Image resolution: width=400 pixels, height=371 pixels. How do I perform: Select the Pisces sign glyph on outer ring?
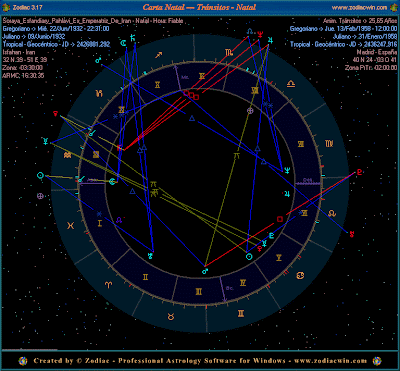[70, 226]
